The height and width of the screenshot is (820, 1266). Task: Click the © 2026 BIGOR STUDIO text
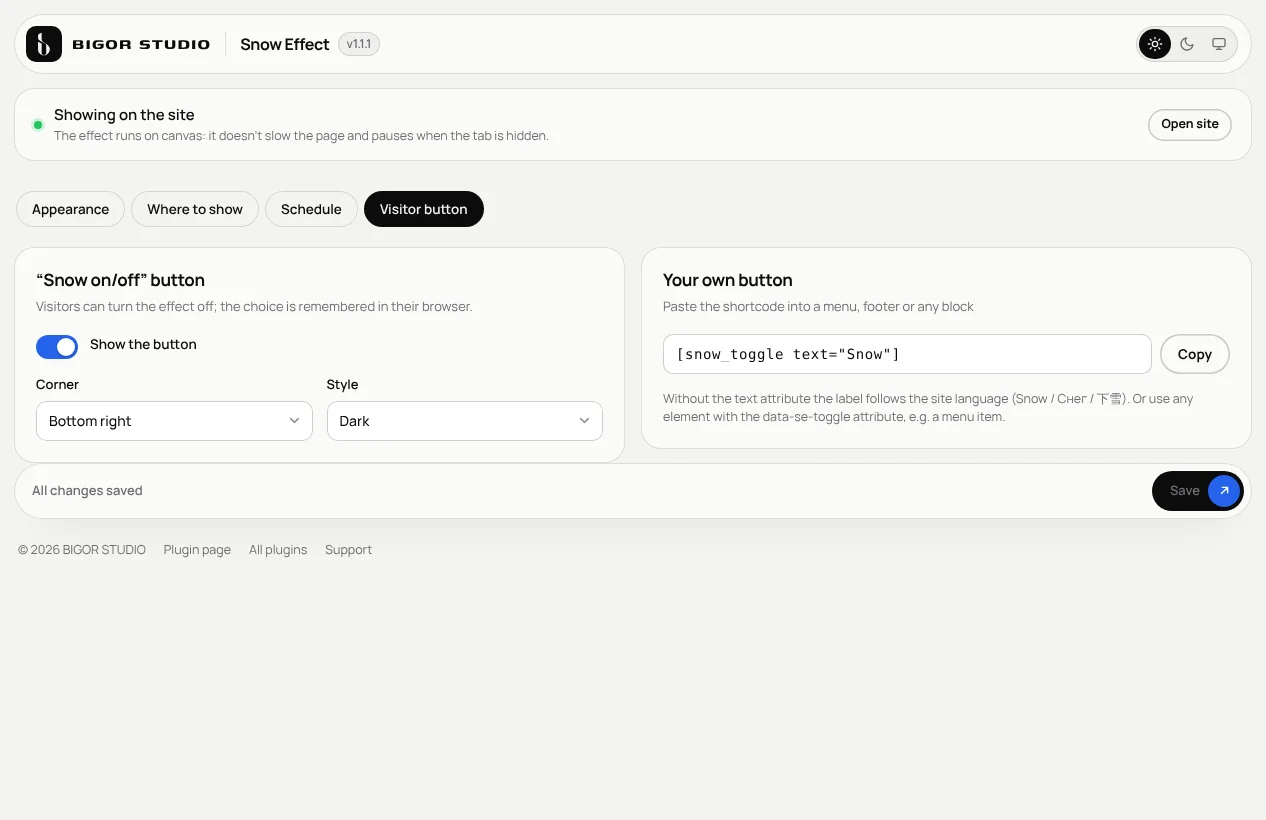[x=82, y=550]
